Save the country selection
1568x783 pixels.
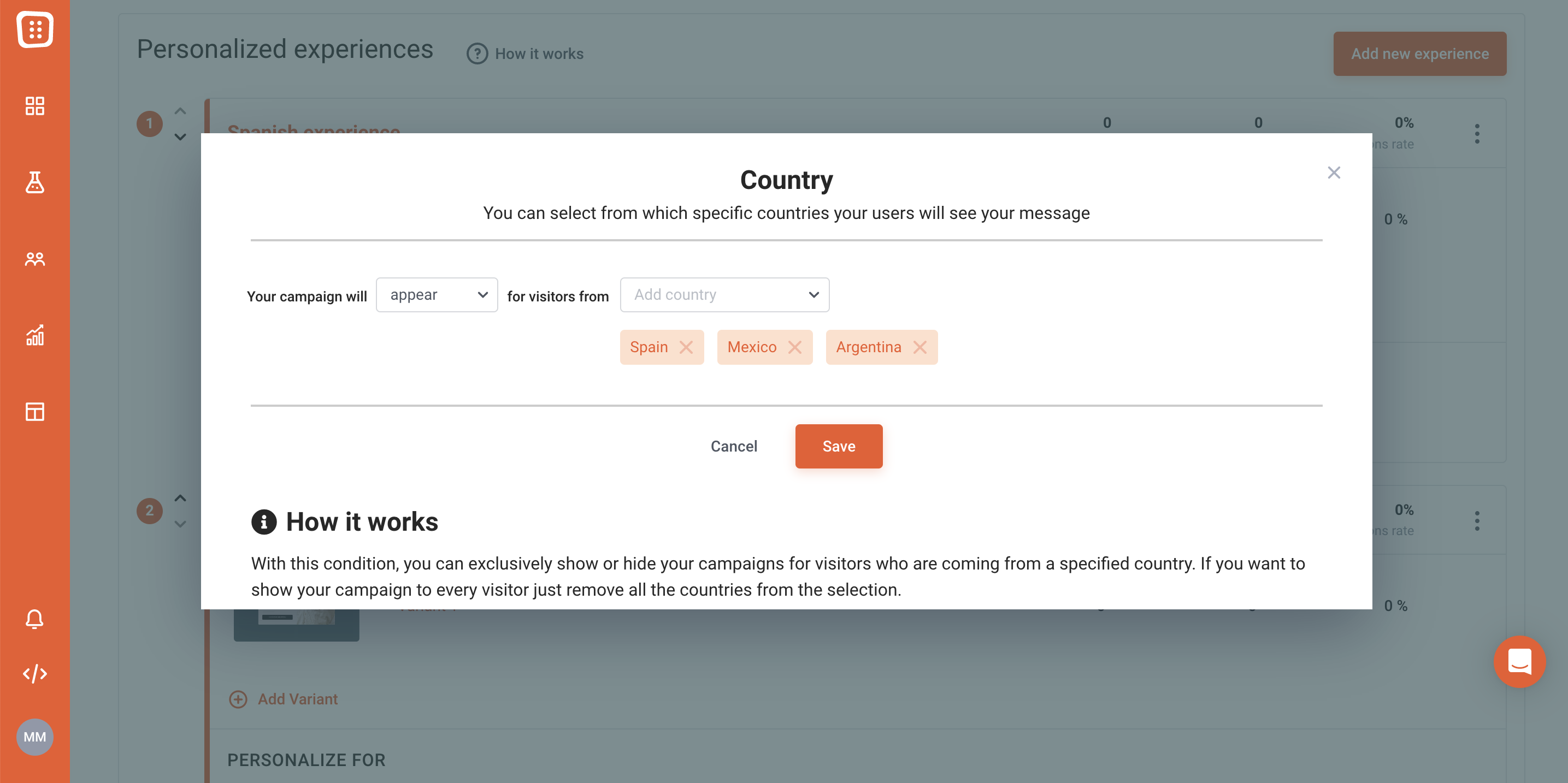point(838,447)
